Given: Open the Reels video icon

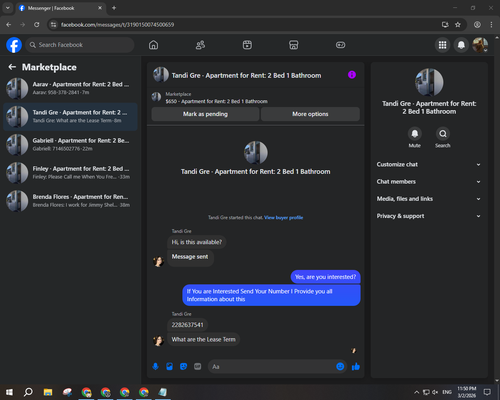Looking at the screenshot, I should [x=247, y=45].
